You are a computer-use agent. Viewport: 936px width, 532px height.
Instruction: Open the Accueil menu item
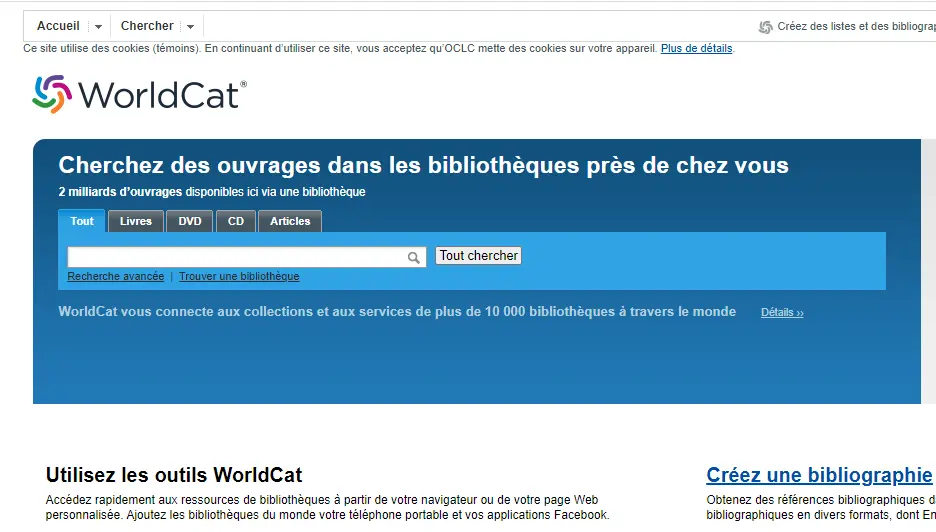[58, 26]
